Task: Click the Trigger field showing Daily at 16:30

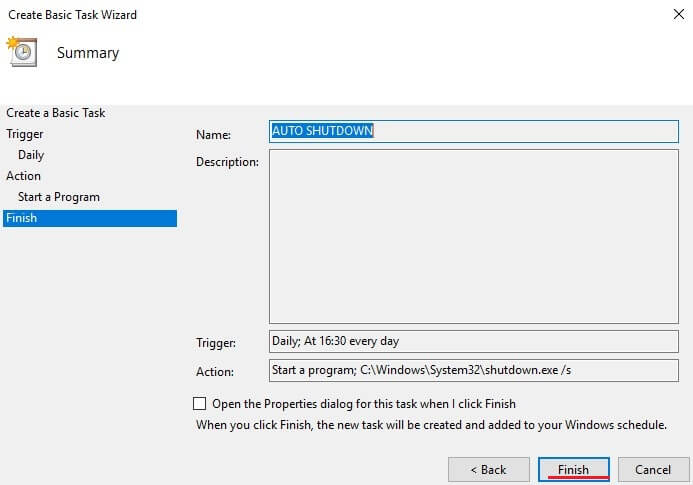Action: tap(473, 341)
